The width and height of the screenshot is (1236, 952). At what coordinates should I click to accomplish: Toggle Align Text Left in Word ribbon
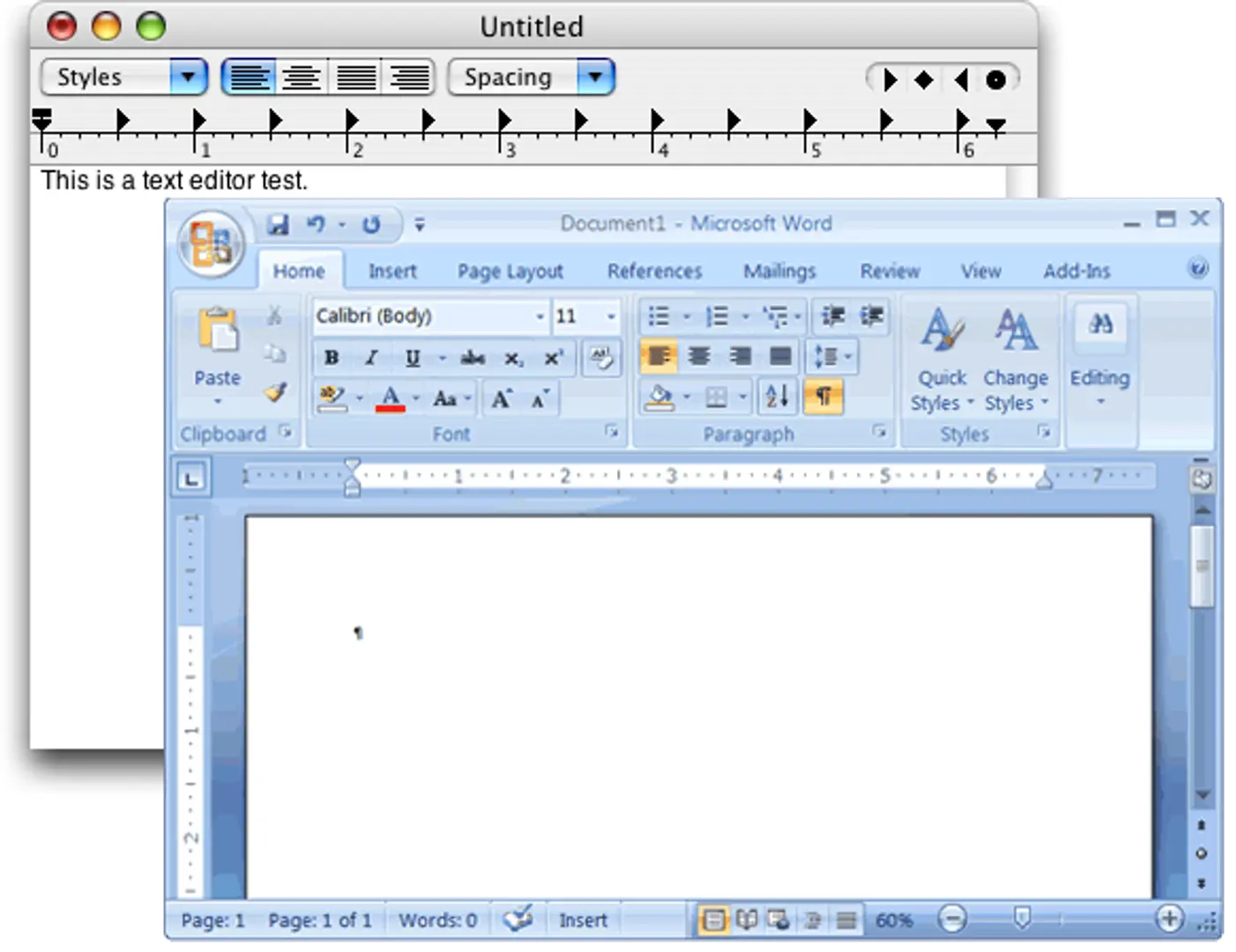point(659,356)
